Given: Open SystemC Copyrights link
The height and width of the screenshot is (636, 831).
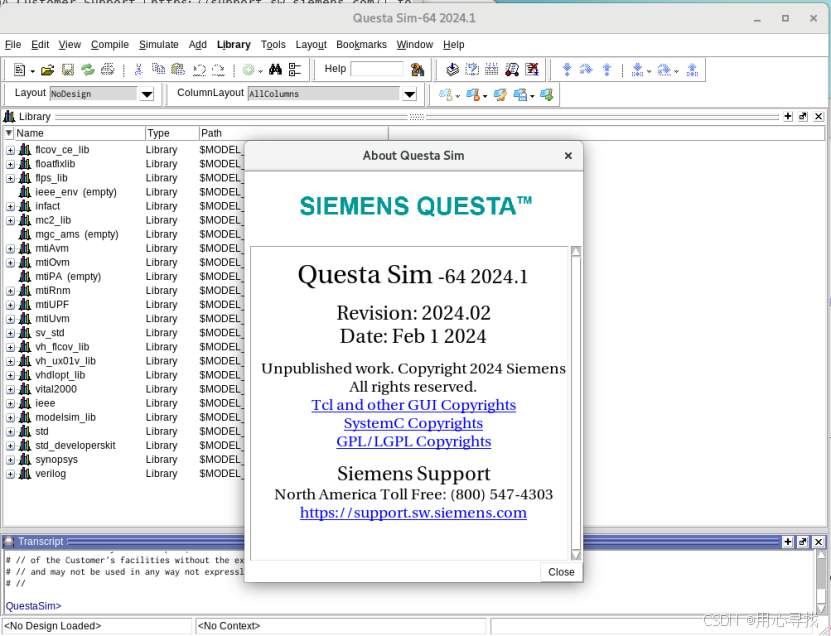Looking at the screenshot, I should tap(413, 423).
